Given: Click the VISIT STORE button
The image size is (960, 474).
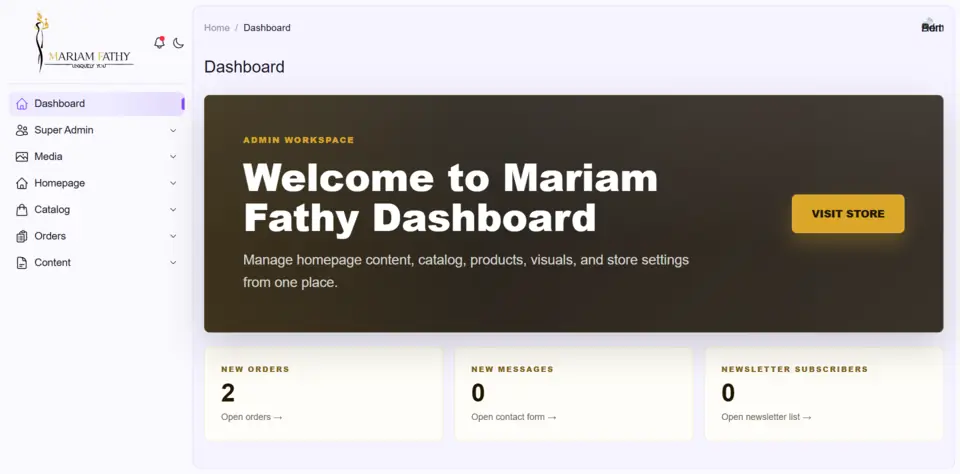Looking at the screenshot, I should (848, 214).
